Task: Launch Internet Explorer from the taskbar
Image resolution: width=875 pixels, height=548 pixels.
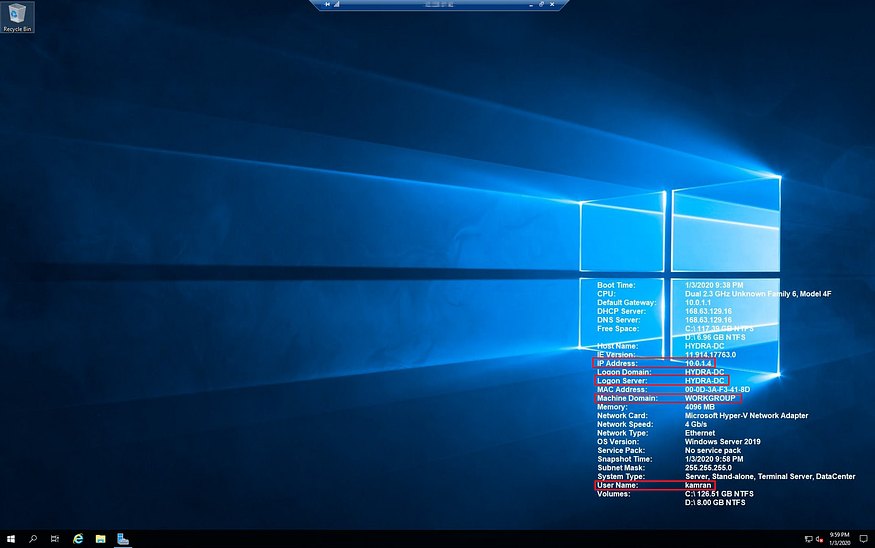Action: (x=78, y=539)
